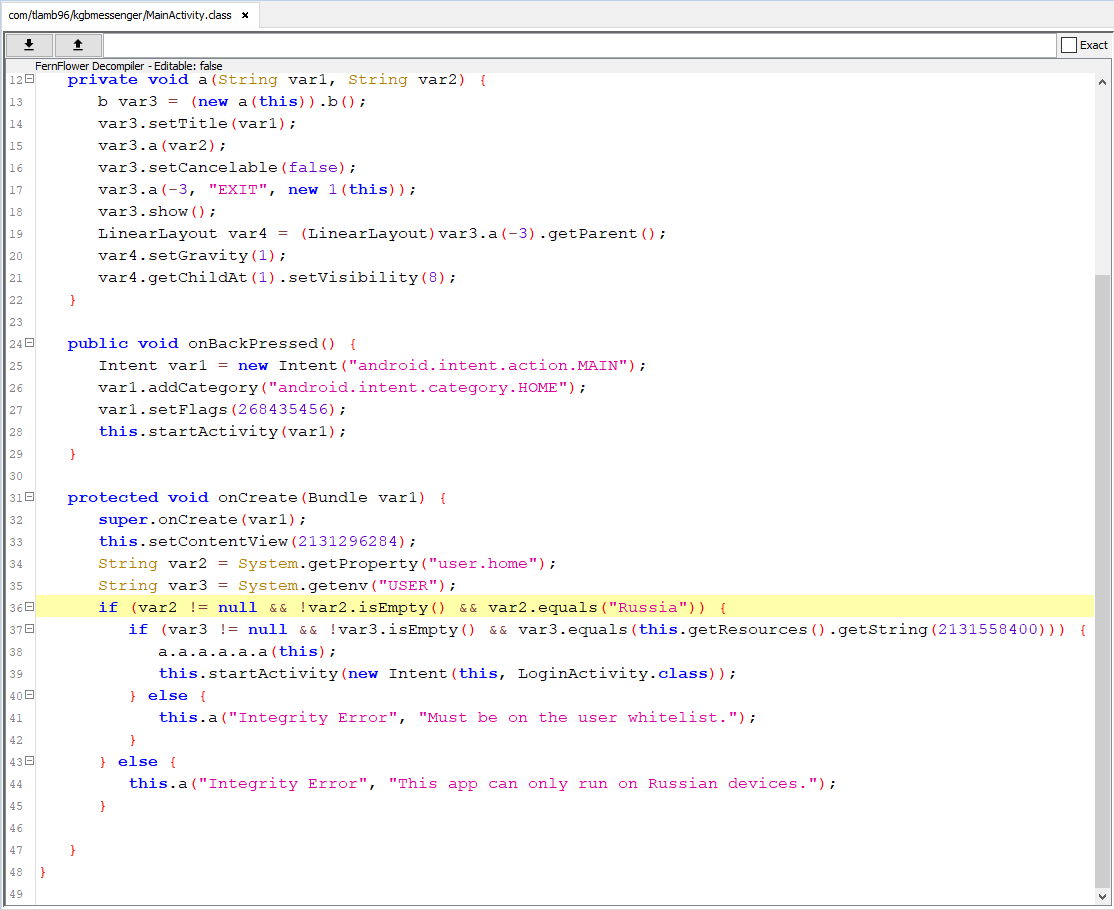The height and width of the screenshot is (910, 1114).
Task: Collapse the onBackPressed fold at line 24
Action: [30, 343]
